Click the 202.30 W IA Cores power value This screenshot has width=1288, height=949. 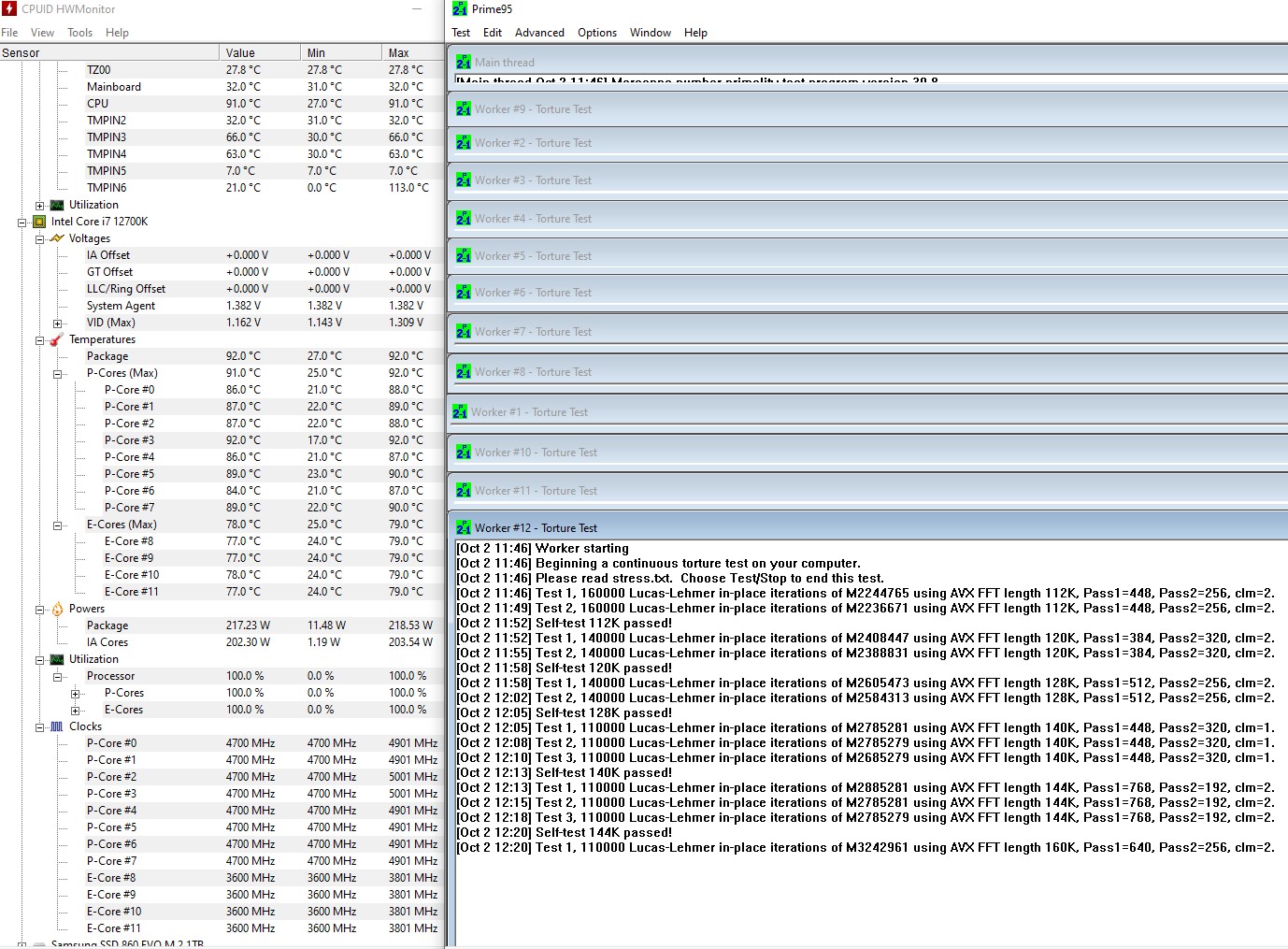(248, 642)
